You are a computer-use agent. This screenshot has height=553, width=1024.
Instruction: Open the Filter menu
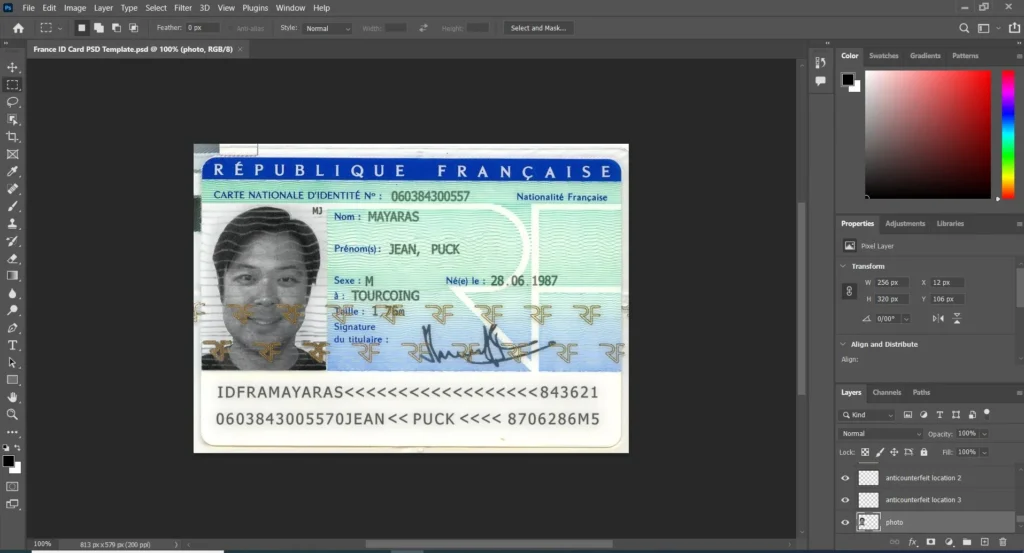[183, 8]
